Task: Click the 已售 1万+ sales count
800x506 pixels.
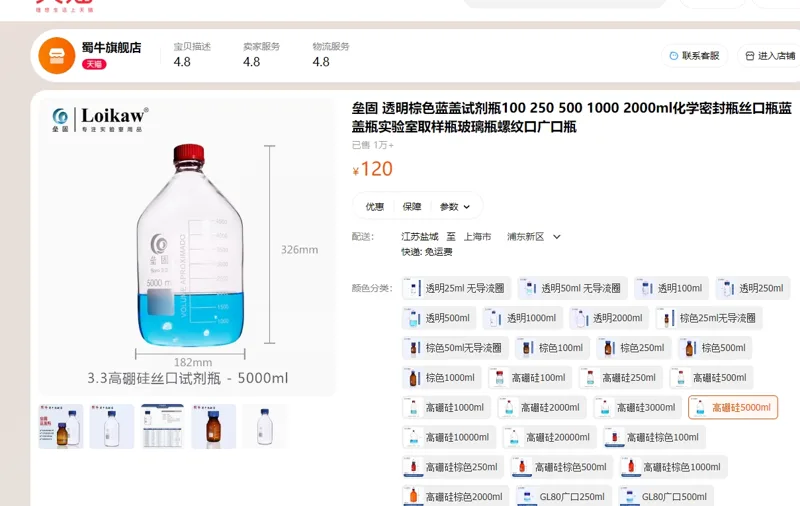Action: coord(372,145)
